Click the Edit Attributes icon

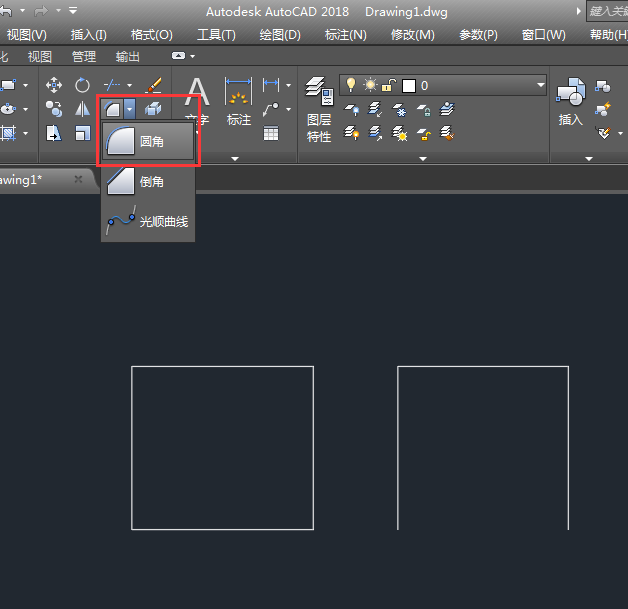pyautogui.click(x=604, y=133)
